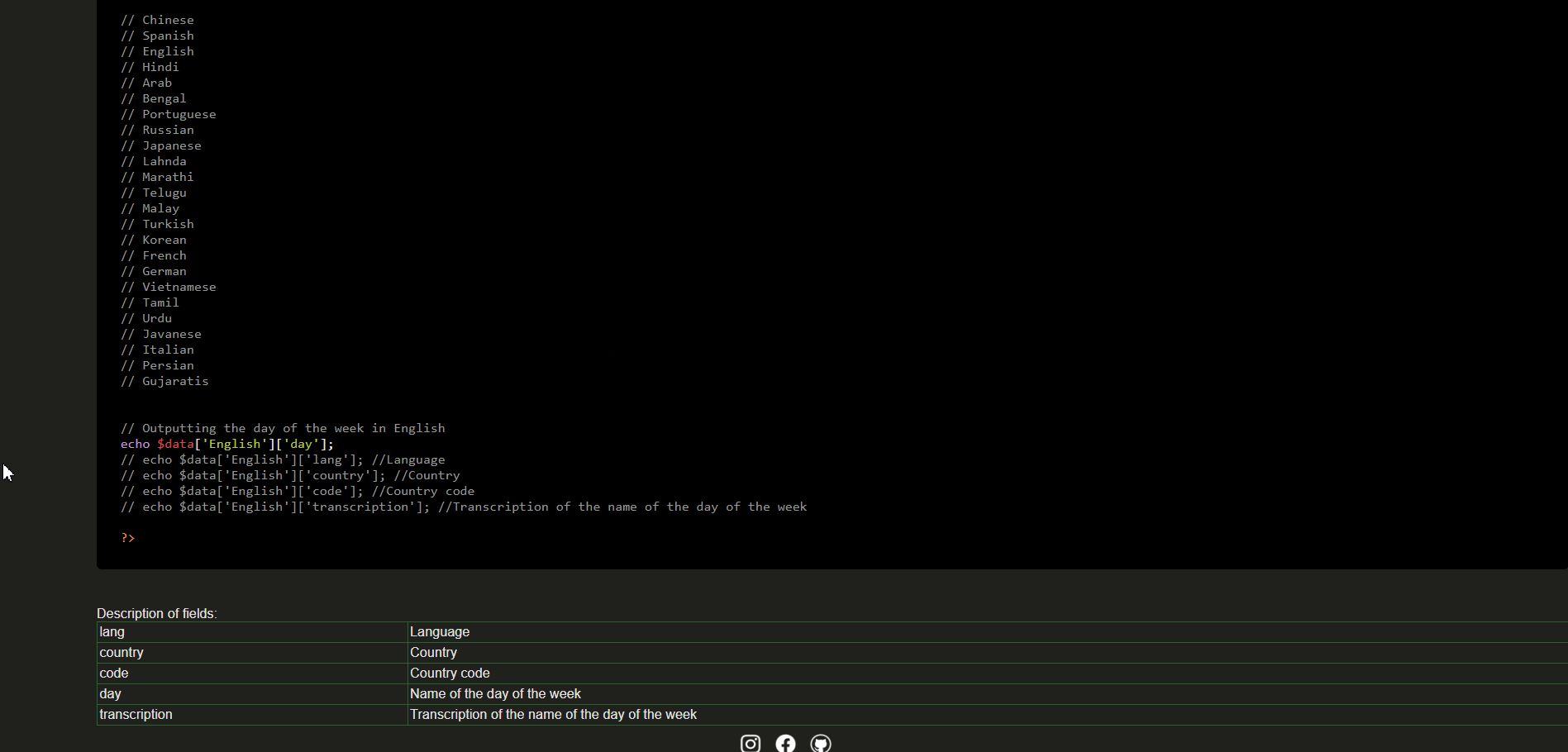Click the '// Urdu' comment line
Viewport: 1568px width, 752px height.
click(146, 318)
